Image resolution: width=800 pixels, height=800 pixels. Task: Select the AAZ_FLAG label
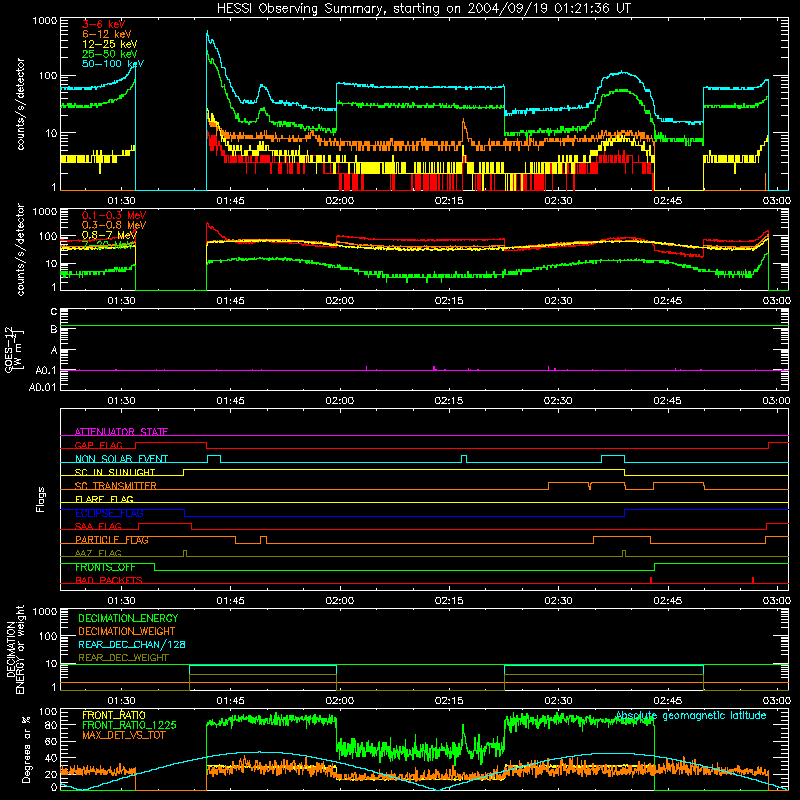click(98, 553)
